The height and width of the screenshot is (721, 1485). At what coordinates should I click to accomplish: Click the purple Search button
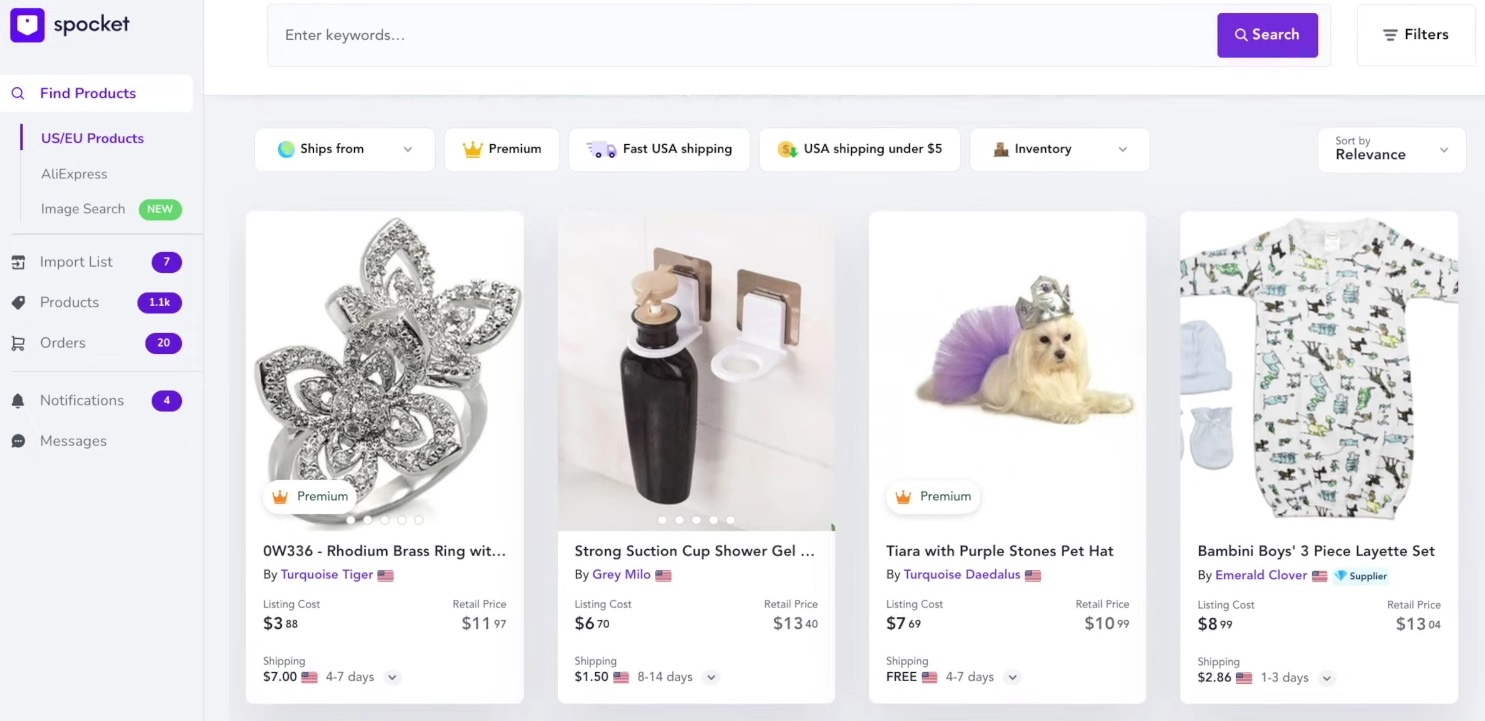(1267, 35)
